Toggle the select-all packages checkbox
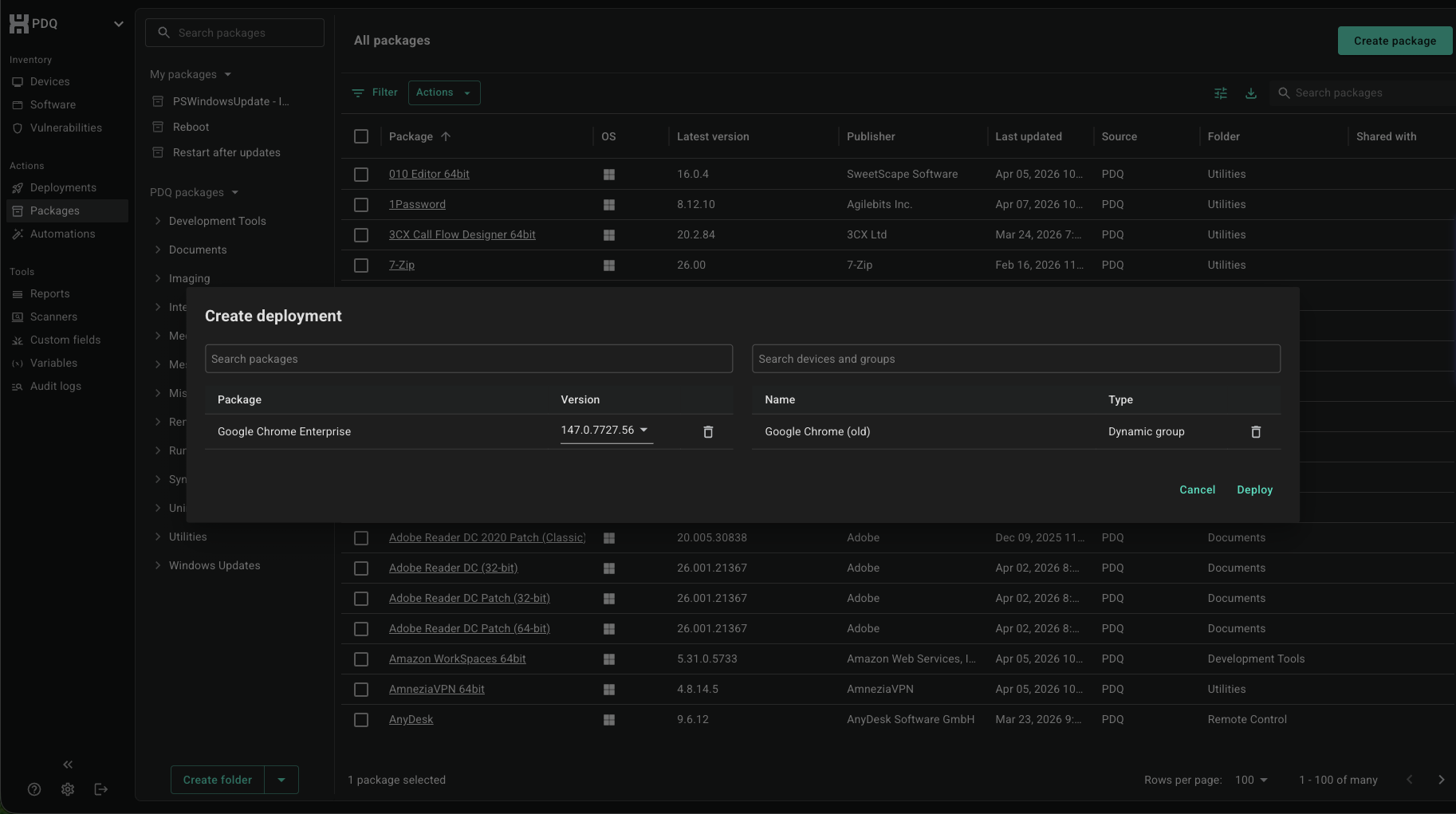The image size is (1456, 814). (361, 136)
